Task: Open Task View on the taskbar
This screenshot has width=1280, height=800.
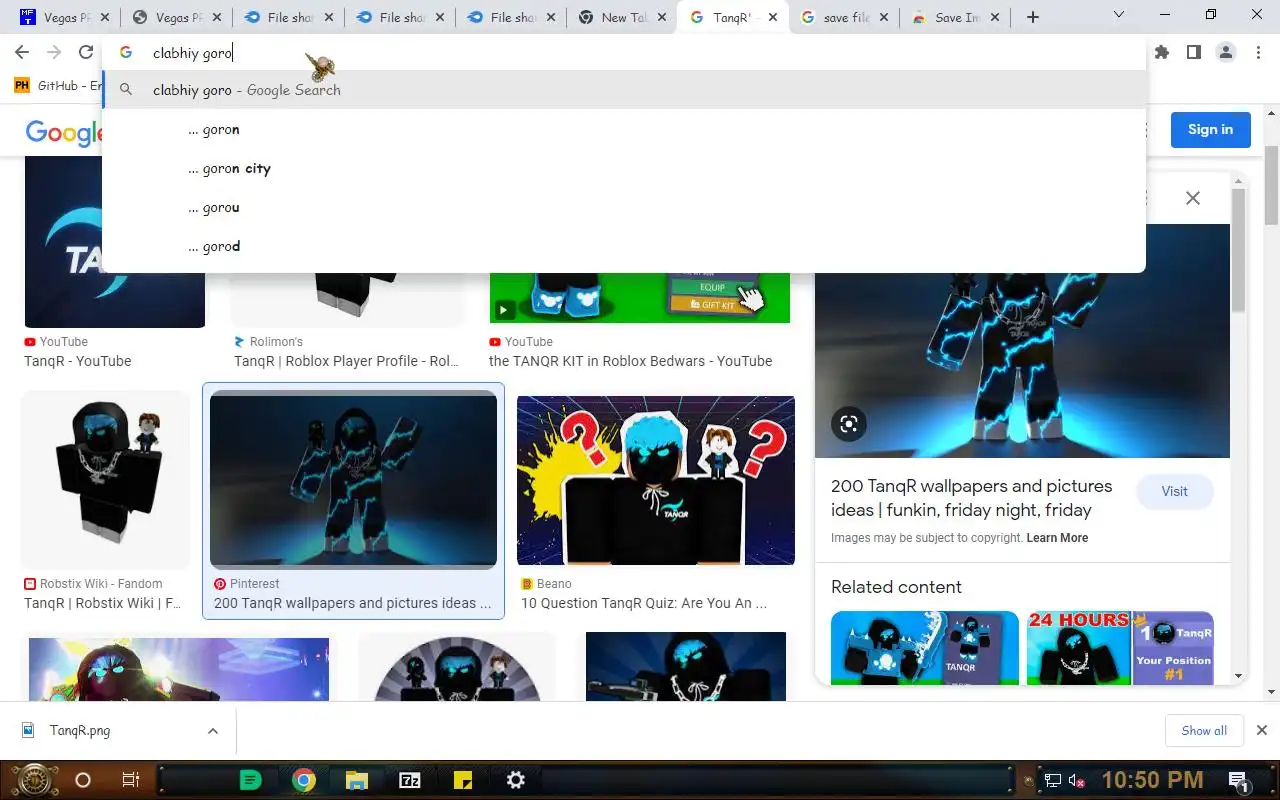Action: pos(130,780)
